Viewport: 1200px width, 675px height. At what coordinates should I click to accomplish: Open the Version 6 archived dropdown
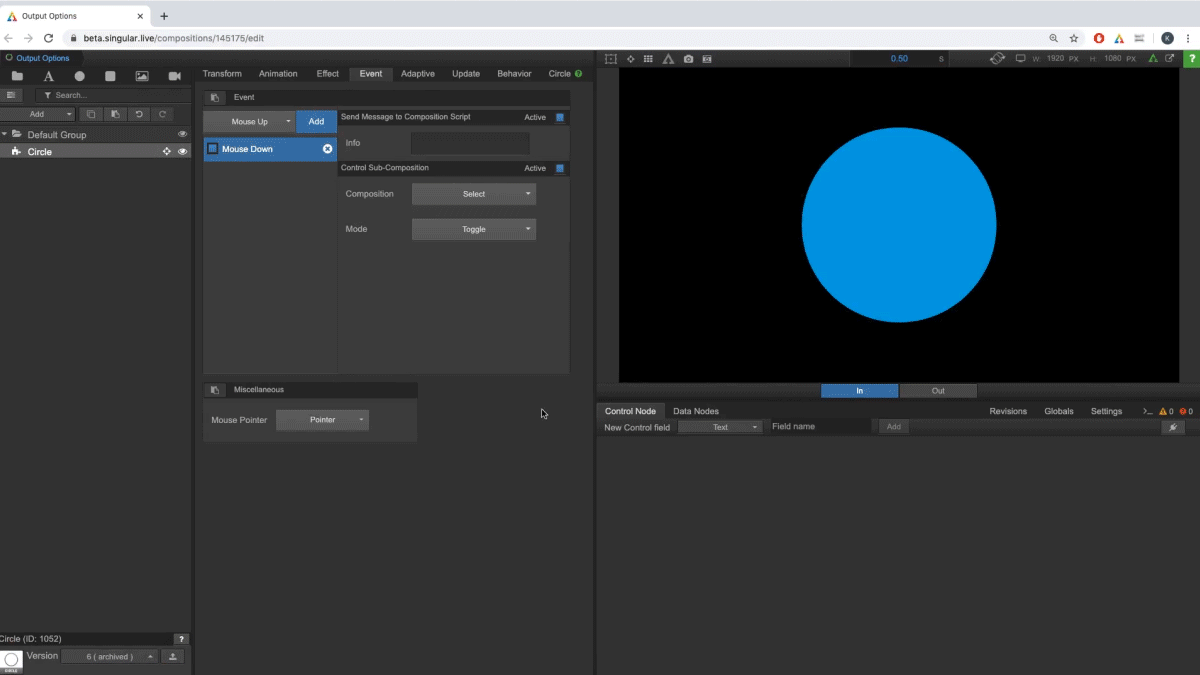[x=109, y=657]
